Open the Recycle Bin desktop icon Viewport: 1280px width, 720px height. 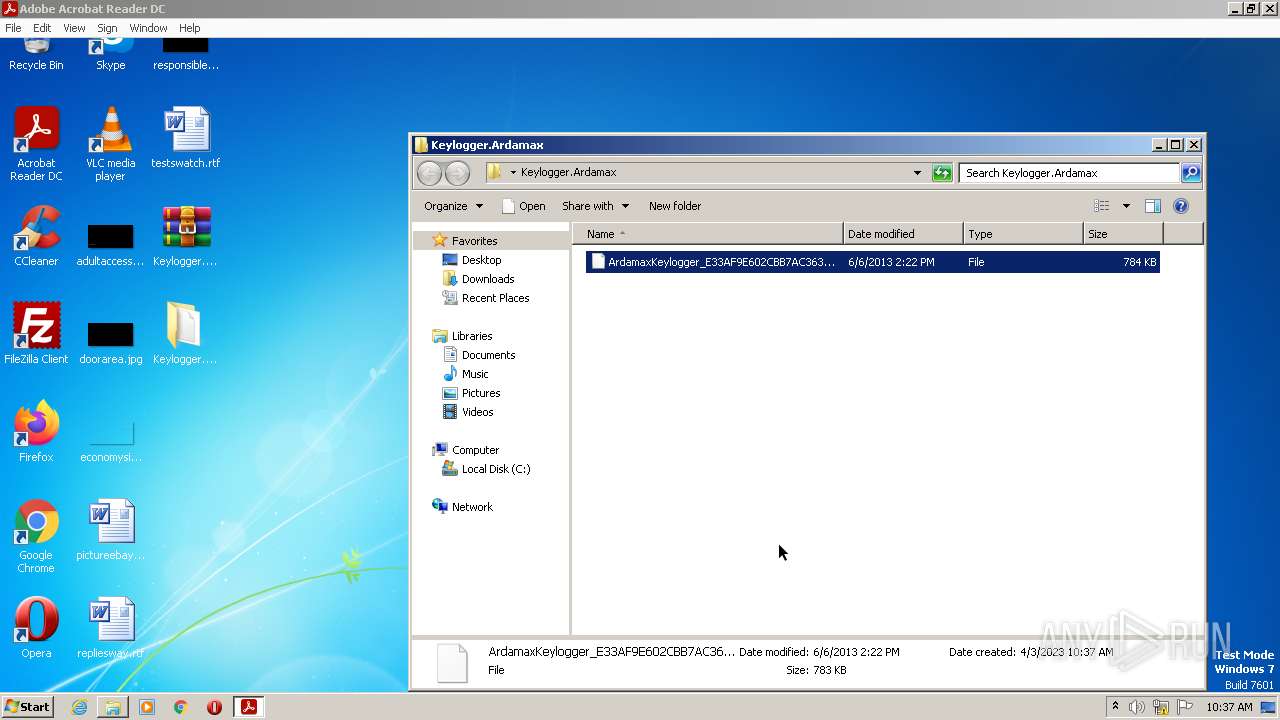pyautogui.click(x=36, y=55)
